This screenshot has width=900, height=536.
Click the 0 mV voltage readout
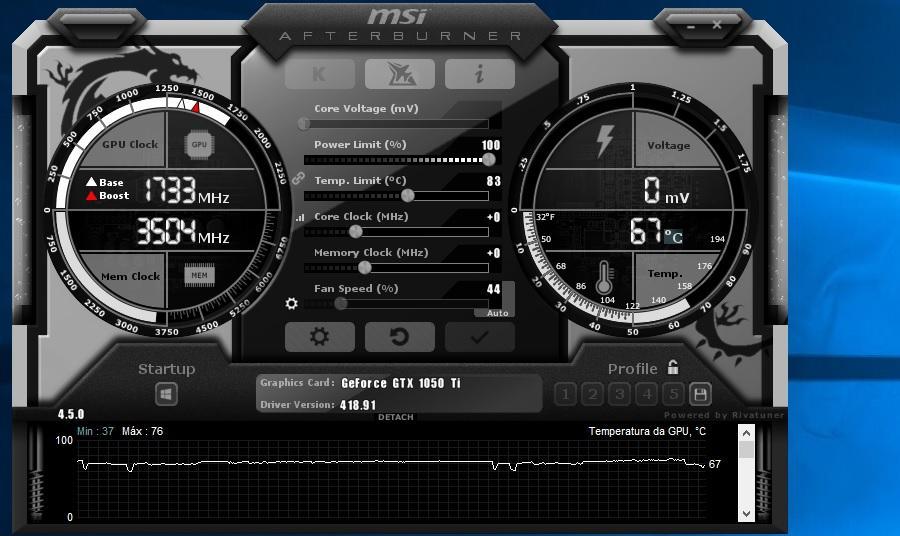tap(666, 191)
